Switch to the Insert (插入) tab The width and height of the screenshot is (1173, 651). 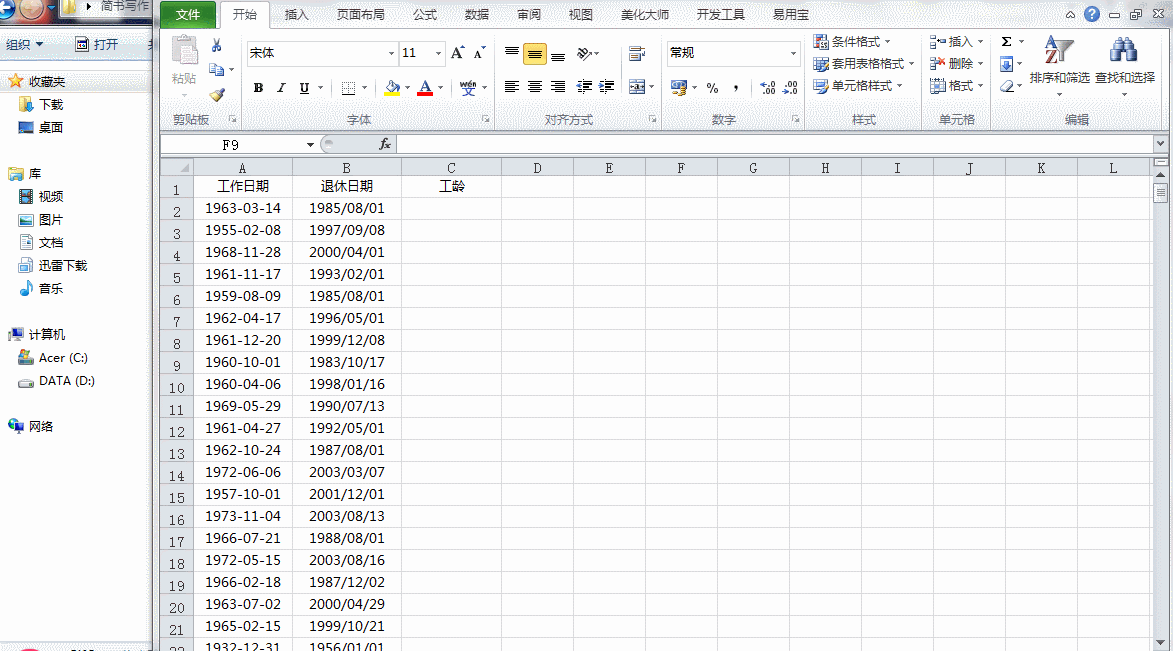point(296,14)
